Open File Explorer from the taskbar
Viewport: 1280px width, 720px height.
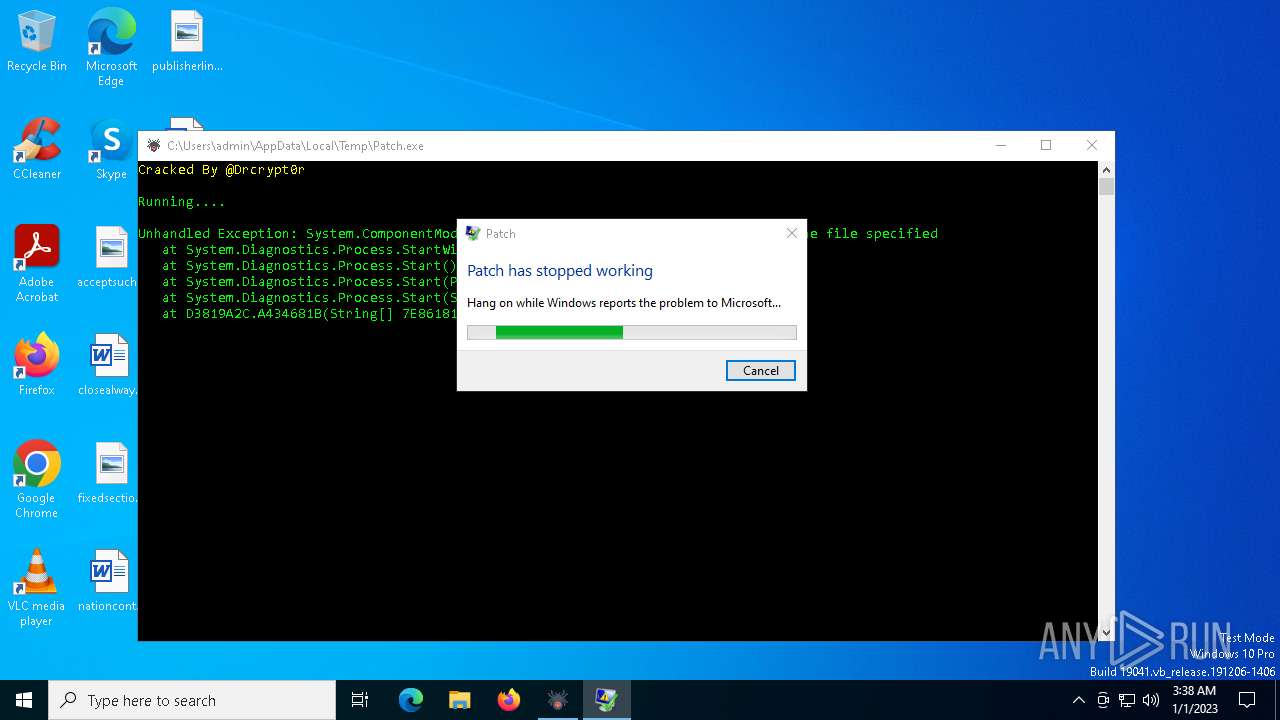(460, 700)
